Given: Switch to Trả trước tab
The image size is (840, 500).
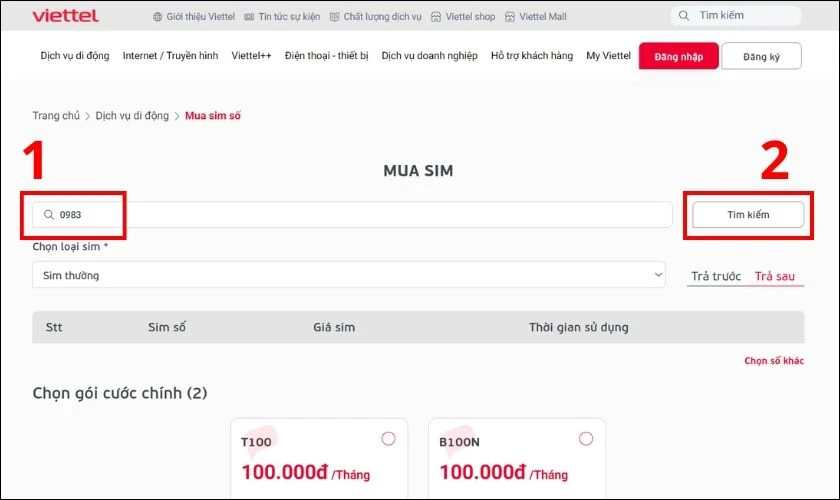Looking at the screenshot, I should coord(716,277).
